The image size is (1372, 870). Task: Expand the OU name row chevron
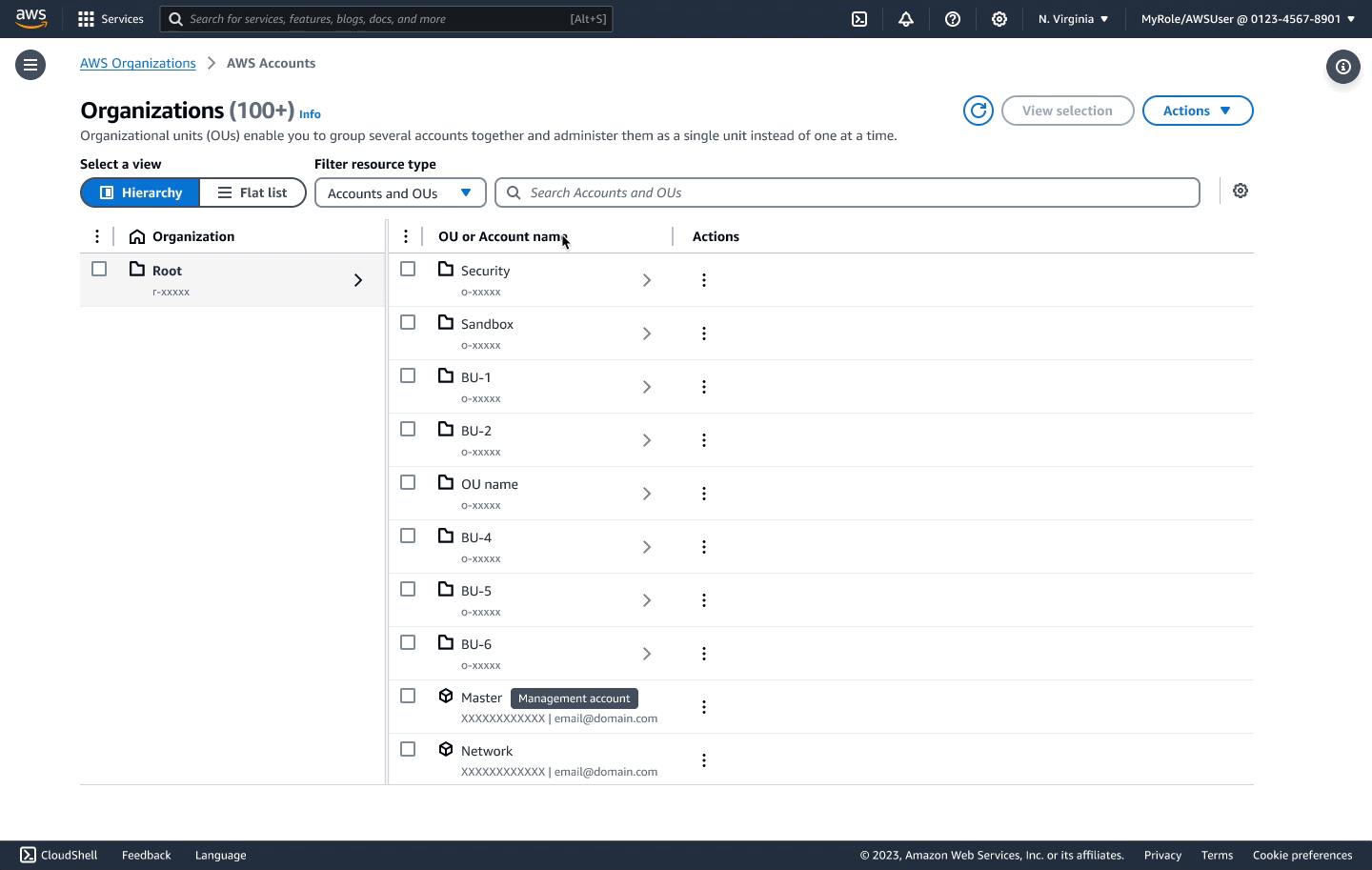[647, 494]
